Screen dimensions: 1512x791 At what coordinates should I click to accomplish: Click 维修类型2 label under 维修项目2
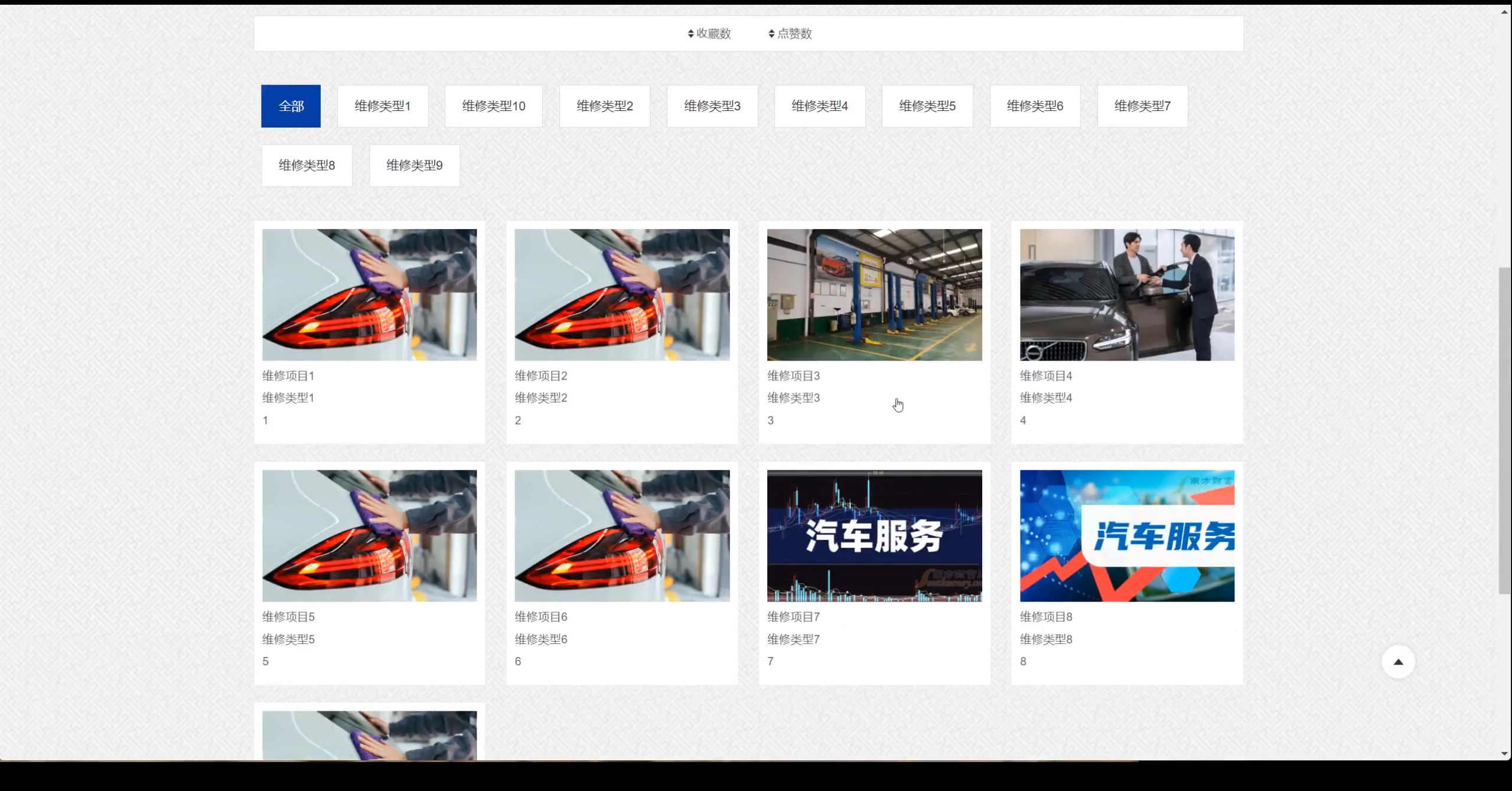click(x=541, y=398)
